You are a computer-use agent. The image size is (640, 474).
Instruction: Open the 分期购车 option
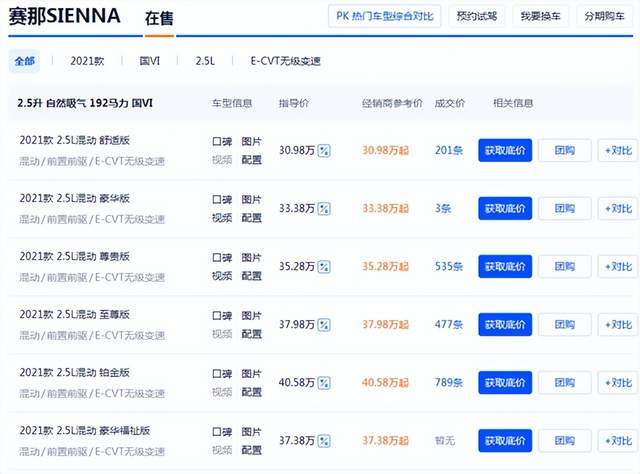607,16
